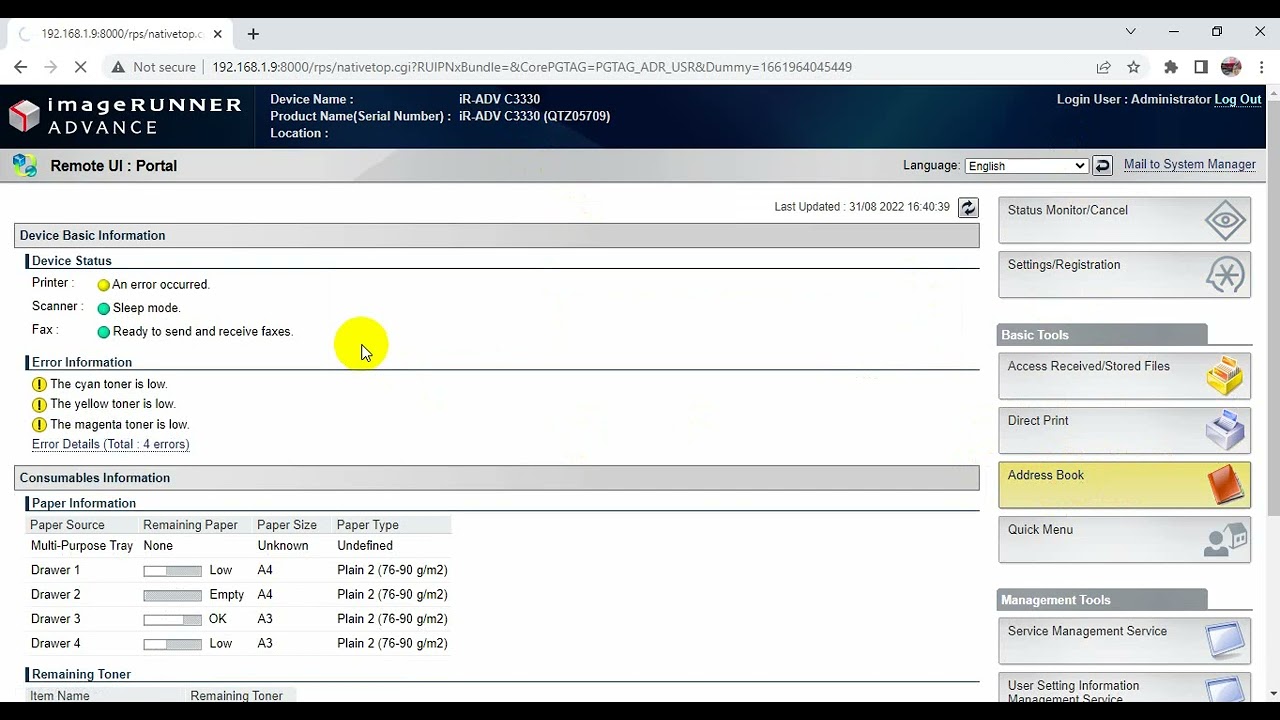The width and height of the screenshot is (1280, 720).
Task: Open Error Details (Total : 4 errors) link
Action: tap(110, 444)
